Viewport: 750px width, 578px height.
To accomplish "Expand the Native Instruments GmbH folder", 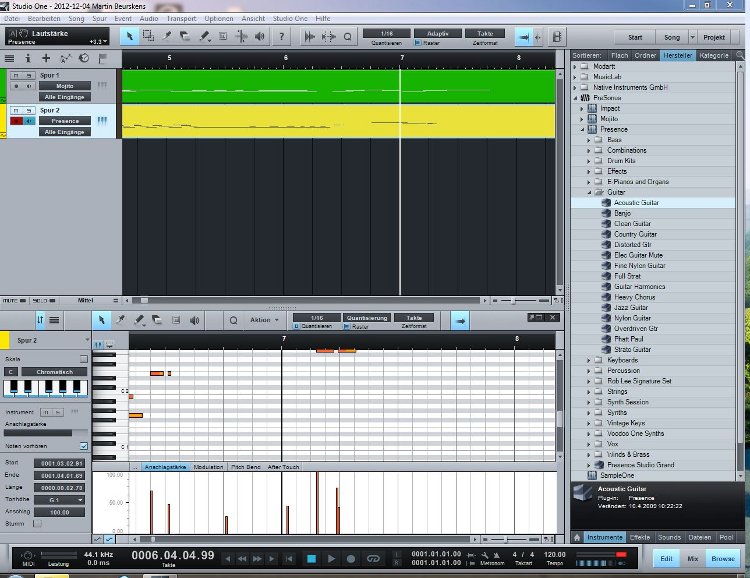I will point(575,88).
